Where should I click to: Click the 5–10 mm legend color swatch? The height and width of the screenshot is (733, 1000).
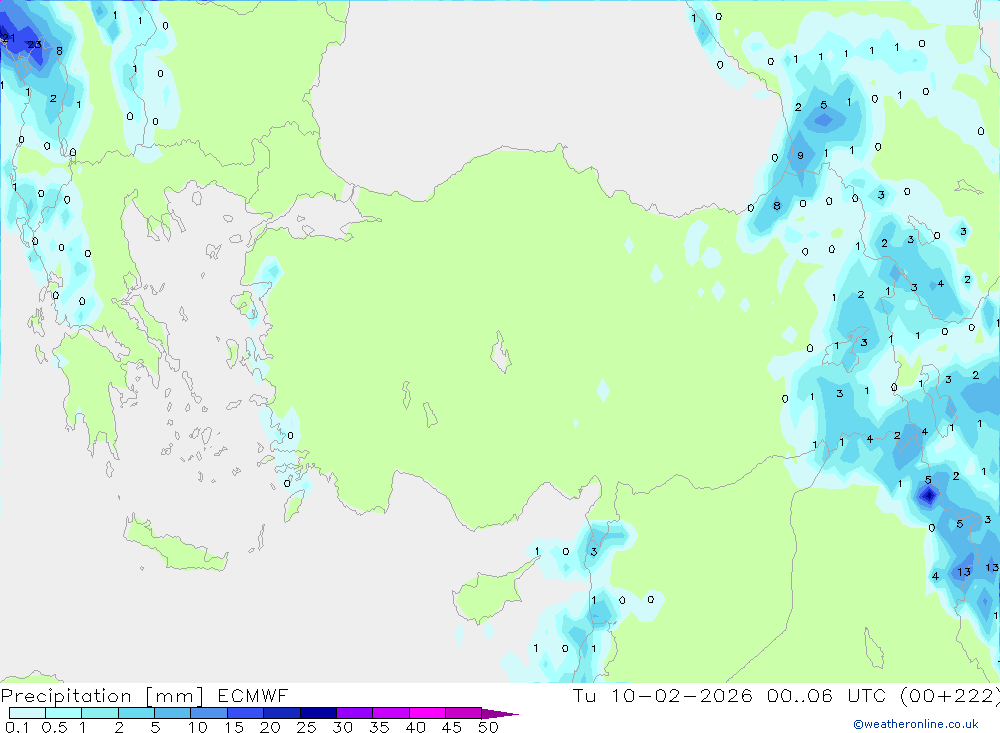coord(172,713)
